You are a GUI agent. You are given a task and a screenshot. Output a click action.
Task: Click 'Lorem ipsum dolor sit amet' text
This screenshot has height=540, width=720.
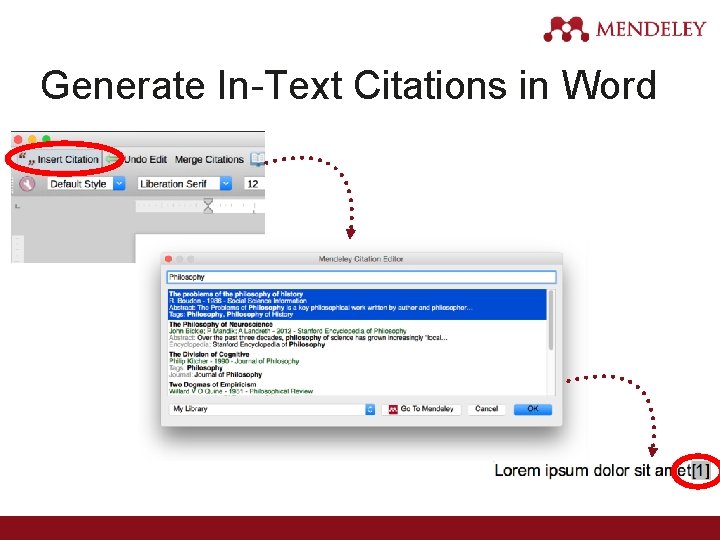pos(592,471)
